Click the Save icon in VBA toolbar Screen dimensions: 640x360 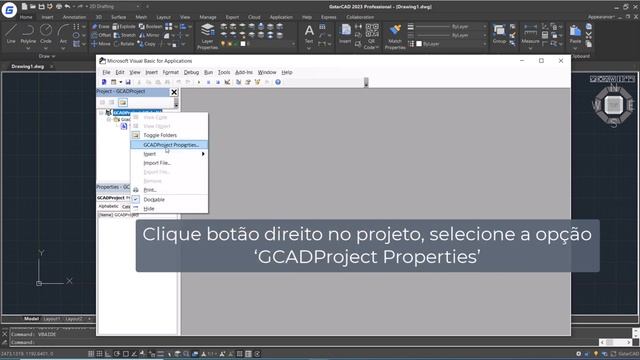coord(128,82)
